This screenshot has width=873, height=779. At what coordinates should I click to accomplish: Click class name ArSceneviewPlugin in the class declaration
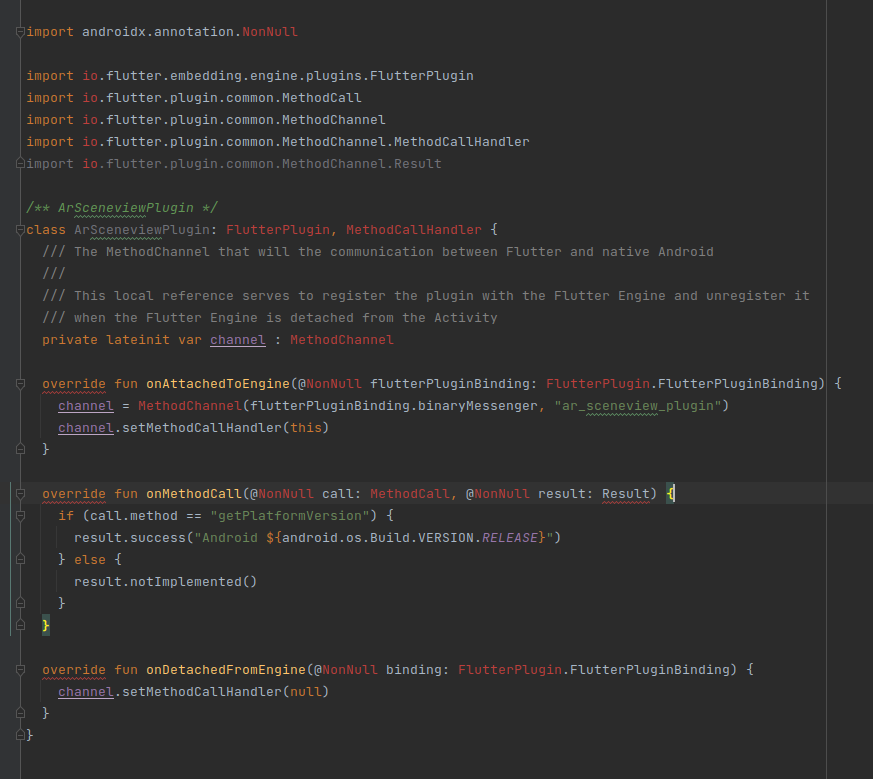(x=141, y=230)
